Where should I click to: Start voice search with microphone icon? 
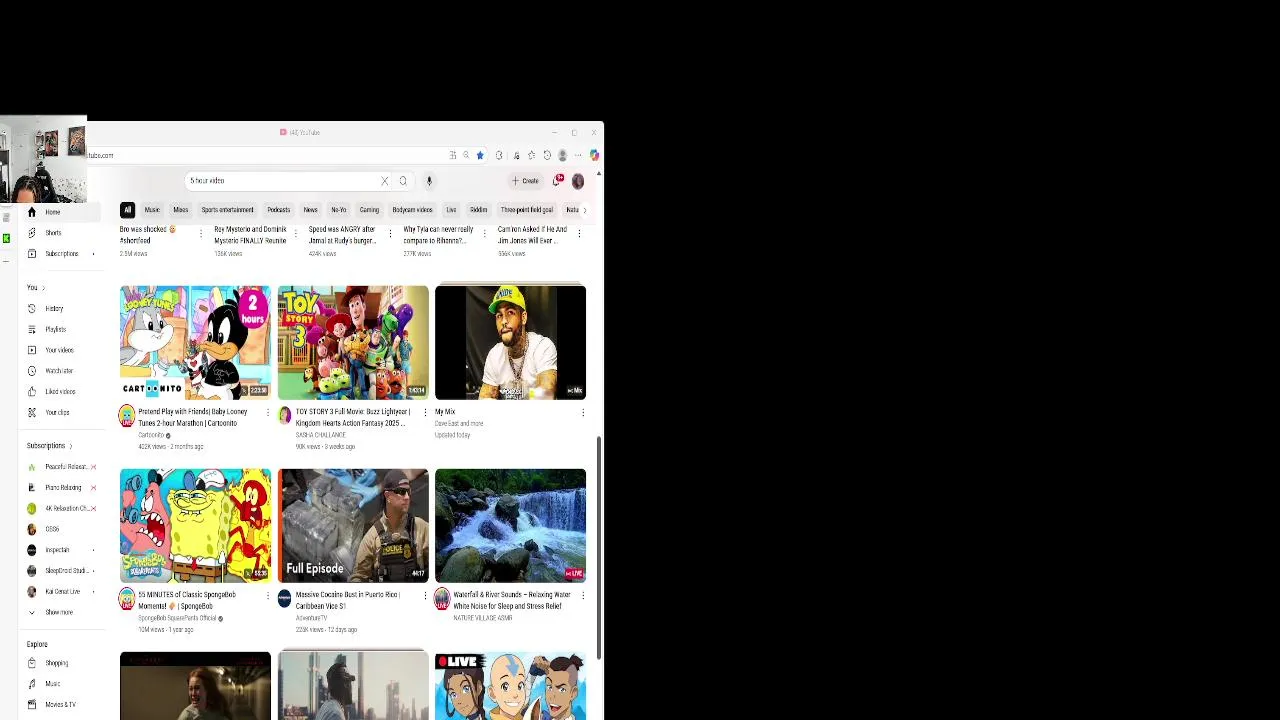429,181
